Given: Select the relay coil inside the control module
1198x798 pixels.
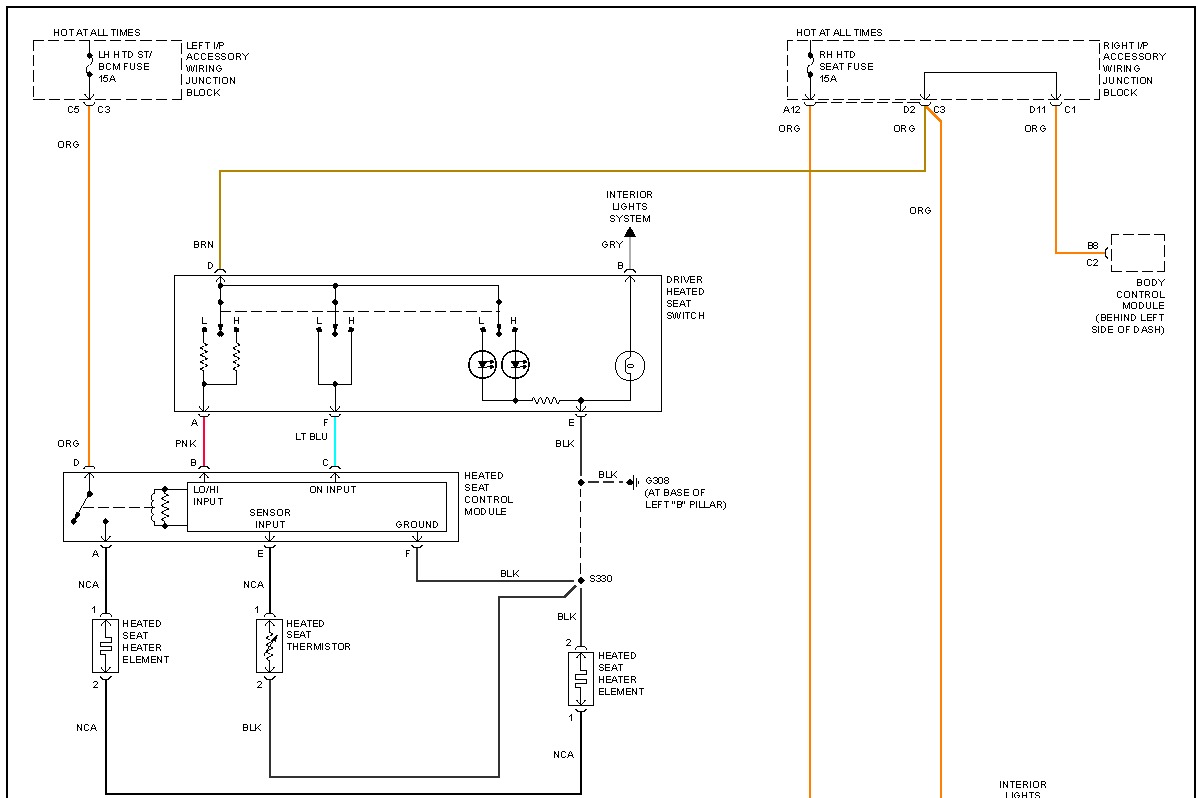Looking at the screenshot, I should point(164,507).
